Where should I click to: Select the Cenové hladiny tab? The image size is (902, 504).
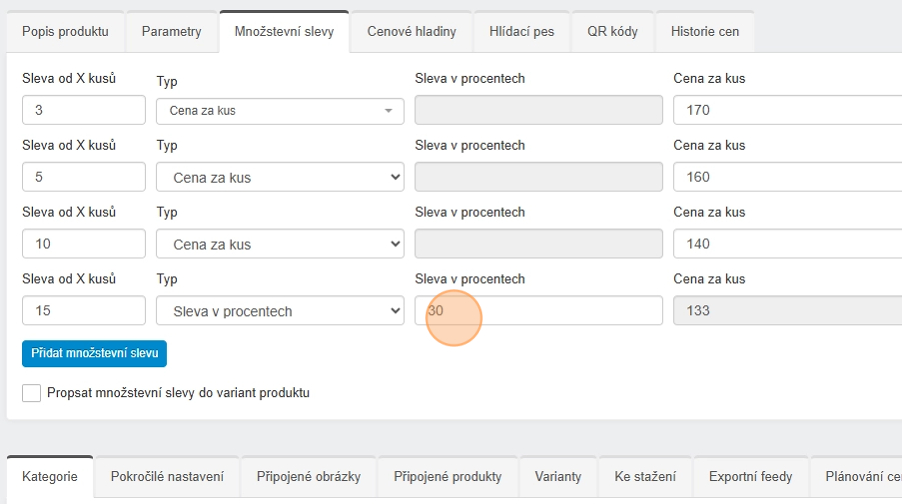click(x=411, y=32)
